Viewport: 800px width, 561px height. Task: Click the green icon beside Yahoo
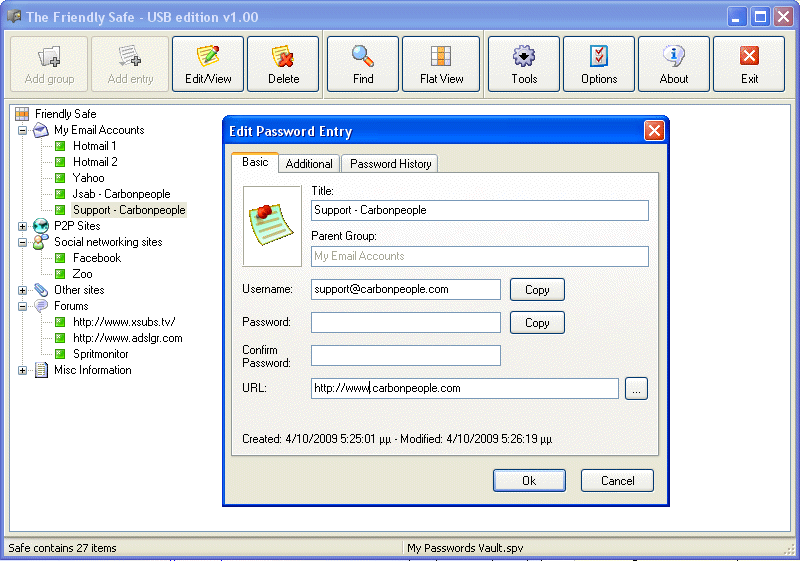pos(60,178)
